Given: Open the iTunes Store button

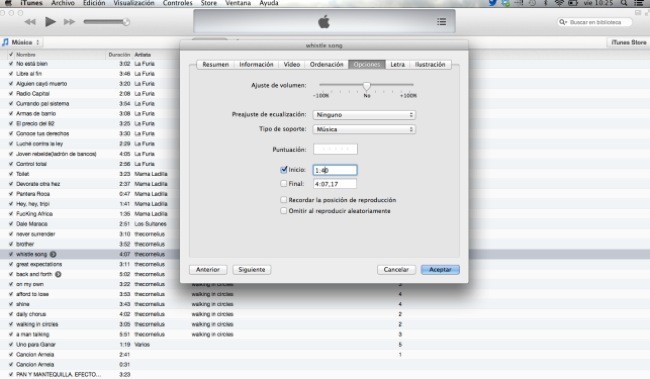Looking at the screenshot, I should [628, 42].
